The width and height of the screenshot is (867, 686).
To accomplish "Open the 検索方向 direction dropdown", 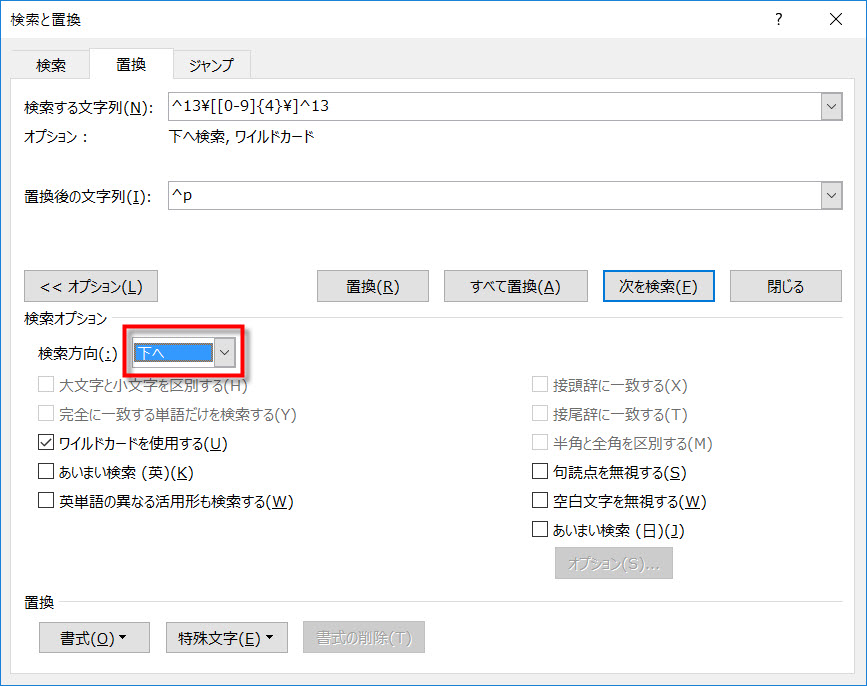I will coord(226,352).
